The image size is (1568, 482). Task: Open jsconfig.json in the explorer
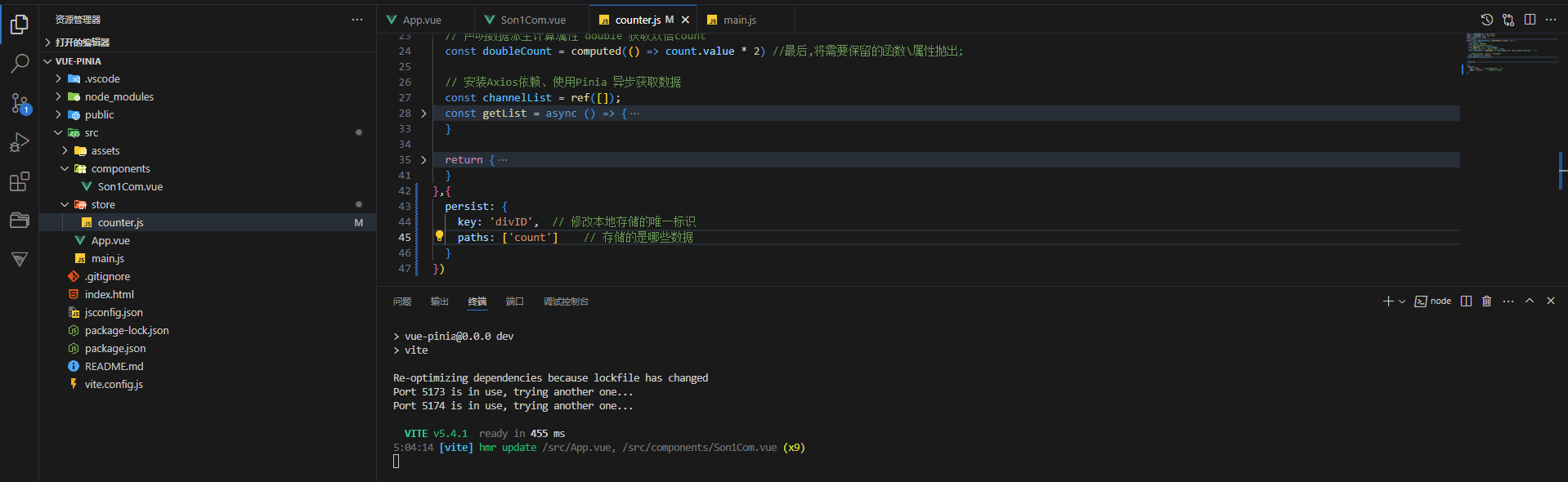click(208, 313)
